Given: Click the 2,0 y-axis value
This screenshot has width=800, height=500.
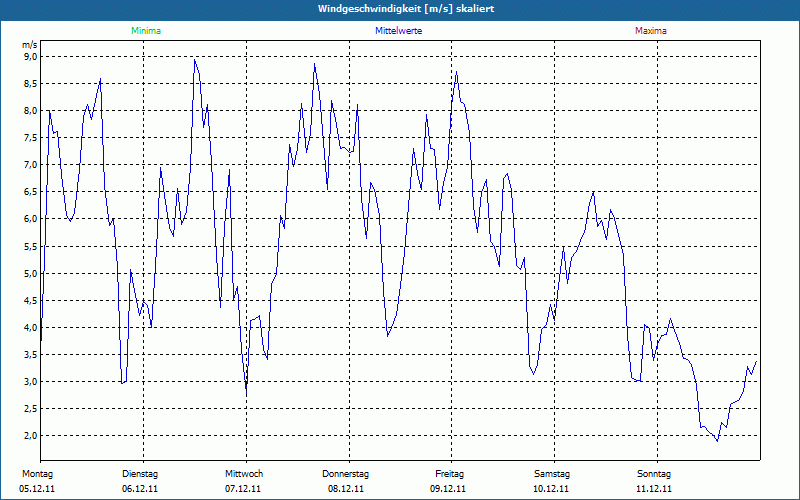Looking at the screenshot, I should [31, 435].
